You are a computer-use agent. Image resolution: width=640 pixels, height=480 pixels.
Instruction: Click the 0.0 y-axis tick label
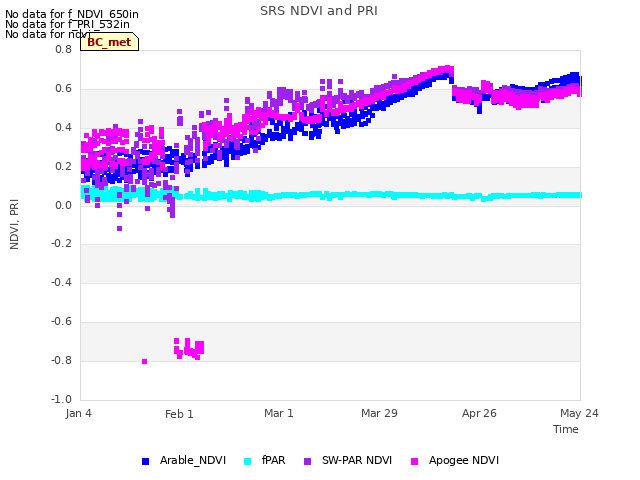point(63,205)
